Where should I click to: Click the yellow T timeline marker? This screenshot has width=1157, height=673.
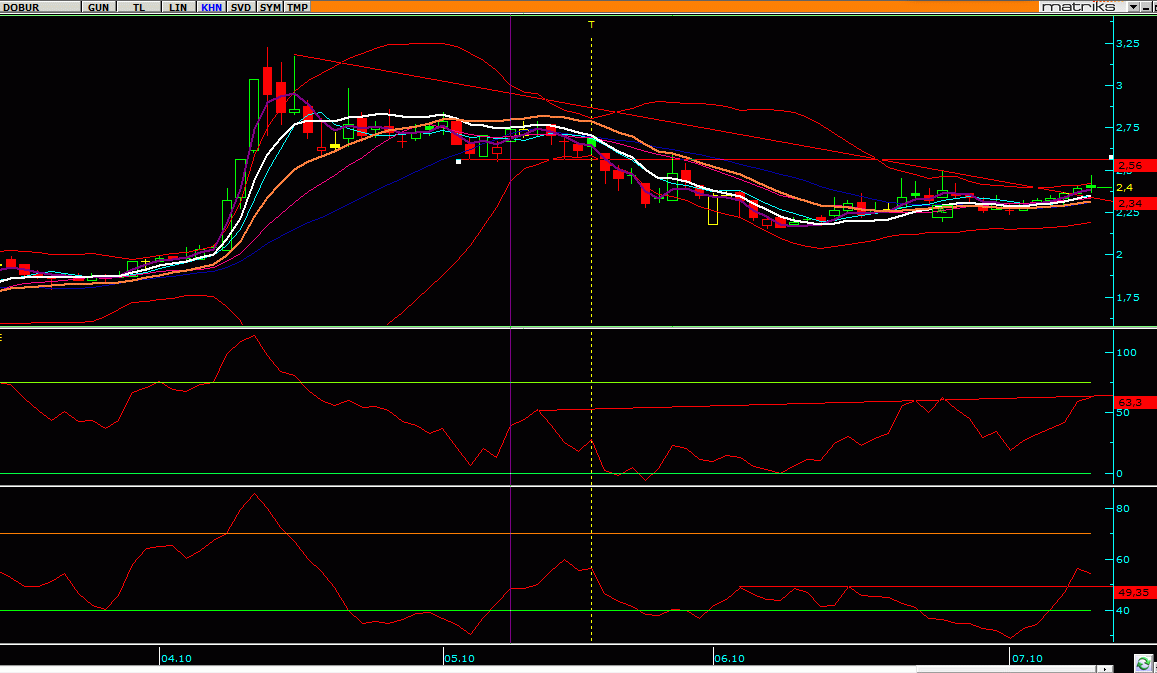pyautogui.click(x=591, y=24)
